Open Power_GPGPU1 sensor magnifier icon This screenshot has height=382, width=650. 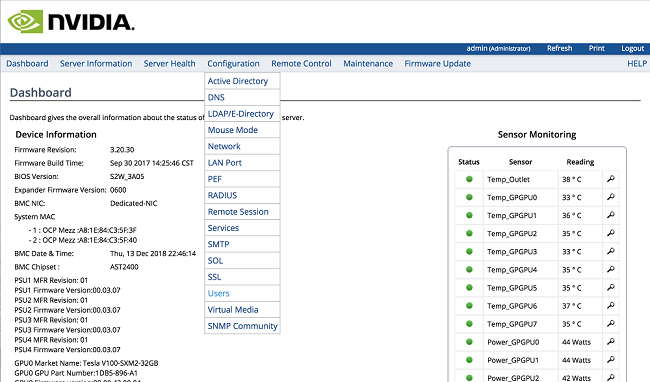611,360
